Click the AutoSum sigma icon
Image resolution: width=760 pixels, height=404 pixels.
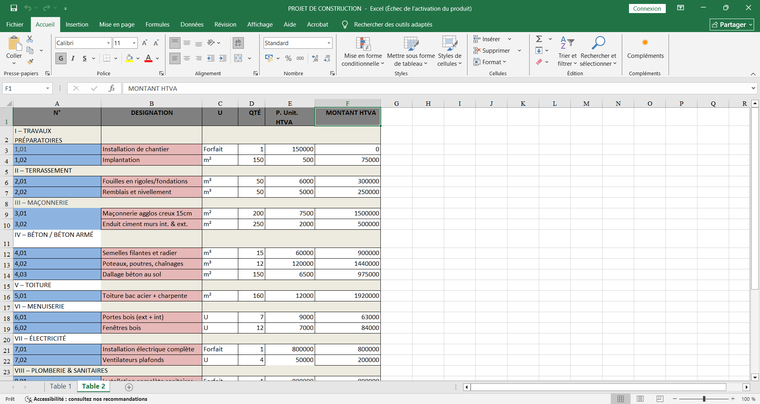[539, 38]
